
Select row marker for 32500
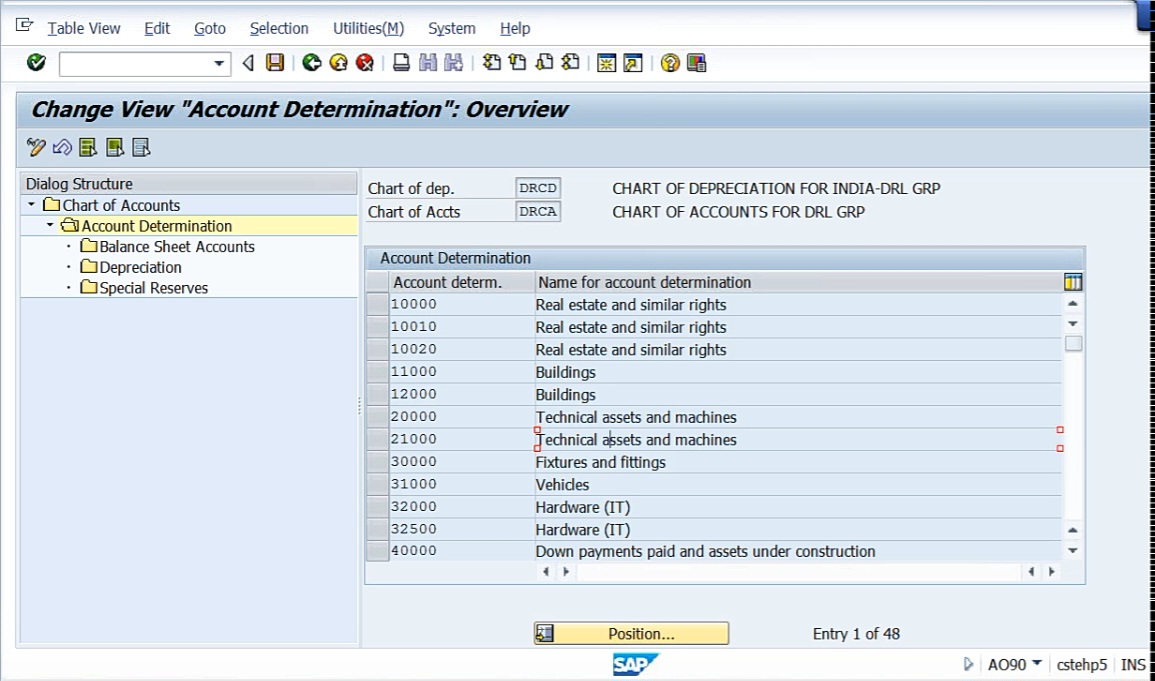378,529
